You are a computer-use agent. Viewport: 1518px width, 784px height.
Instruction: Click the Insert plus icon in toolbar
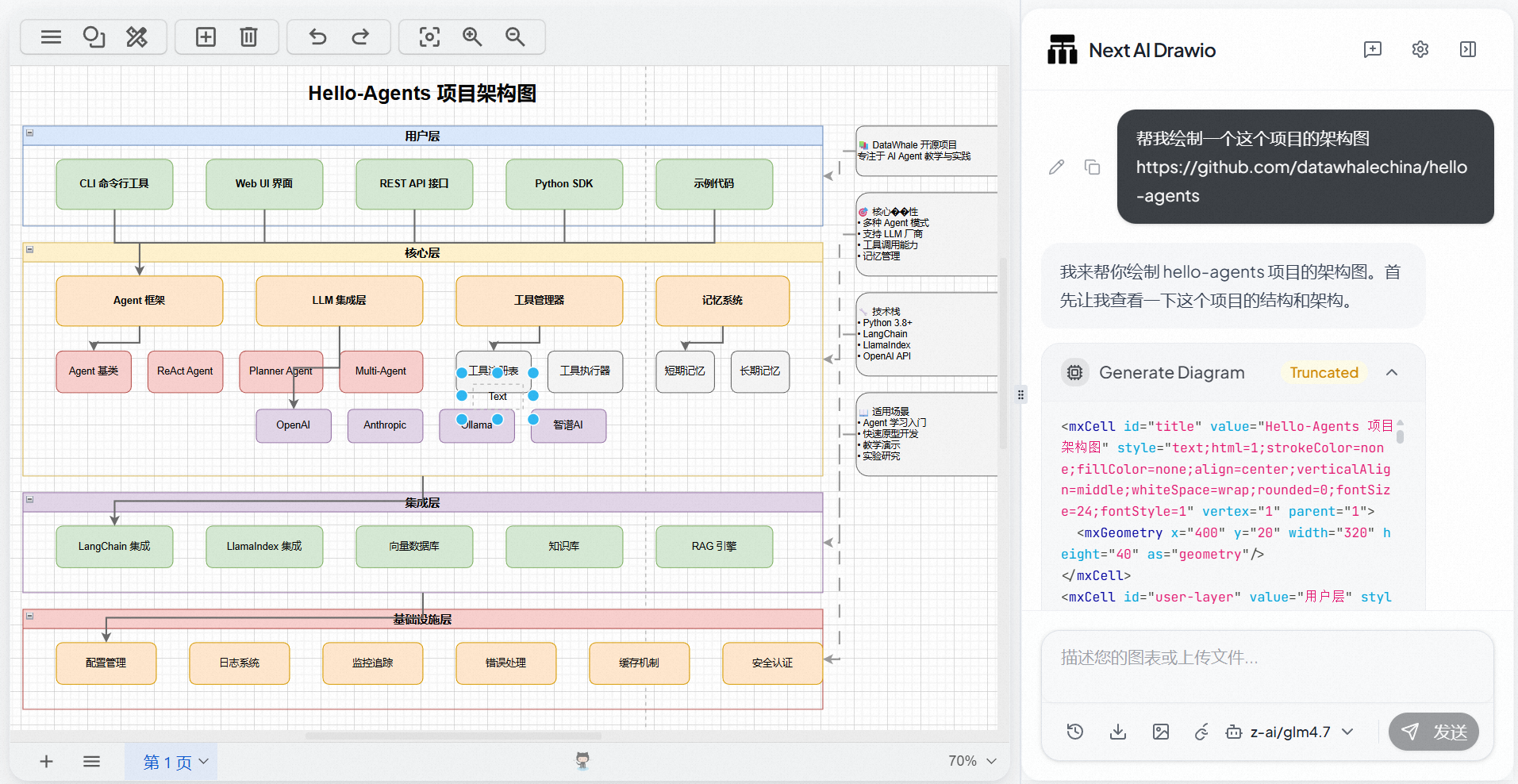tap(206, 37)
